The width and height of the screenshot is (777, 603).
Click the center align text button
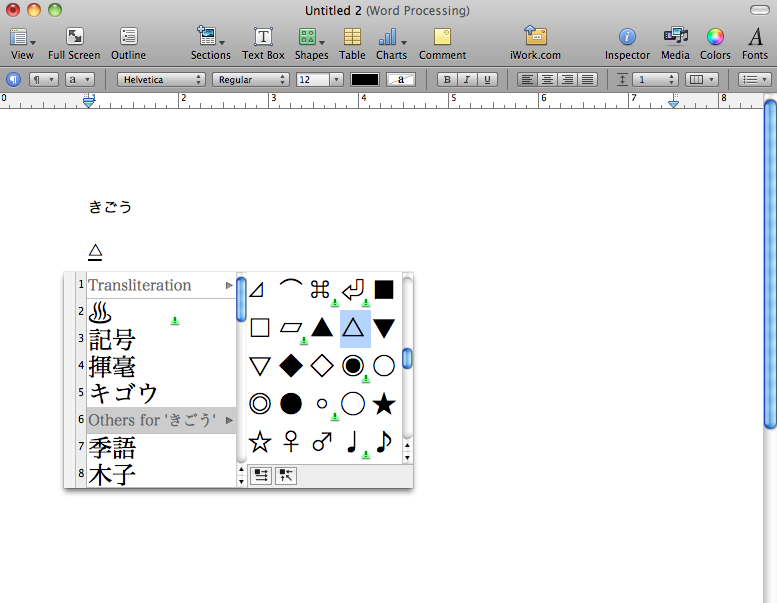[548, 80]
